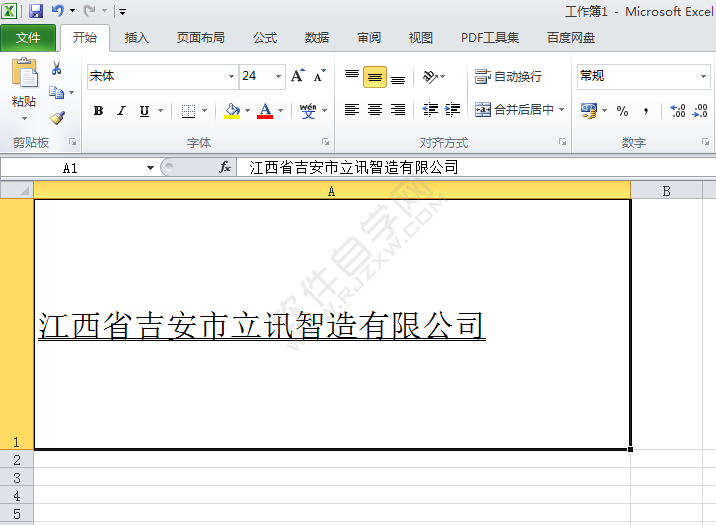This screenshot has width=716, height=525.
Task: Select column B header
Action: point(666,191)
